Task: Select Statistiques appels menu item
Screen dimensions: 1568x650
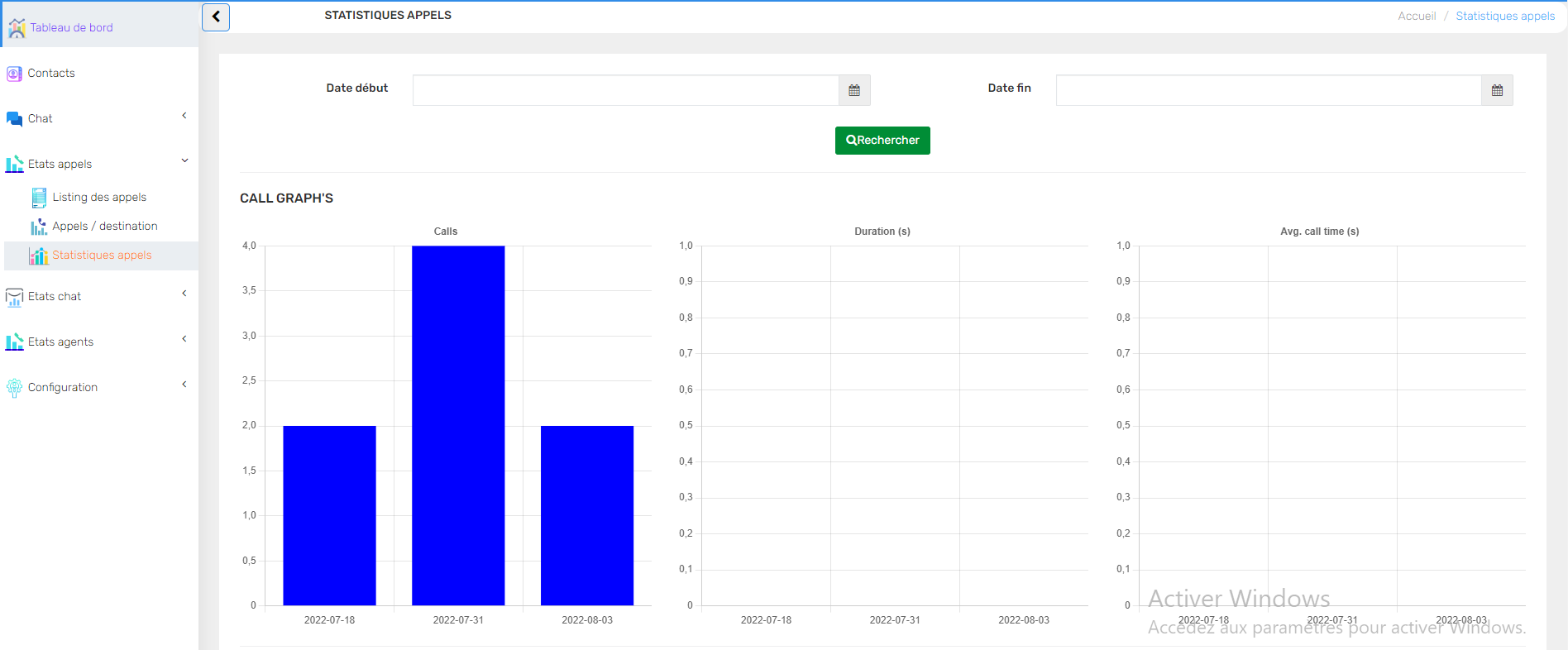Action: coord(102,256)
